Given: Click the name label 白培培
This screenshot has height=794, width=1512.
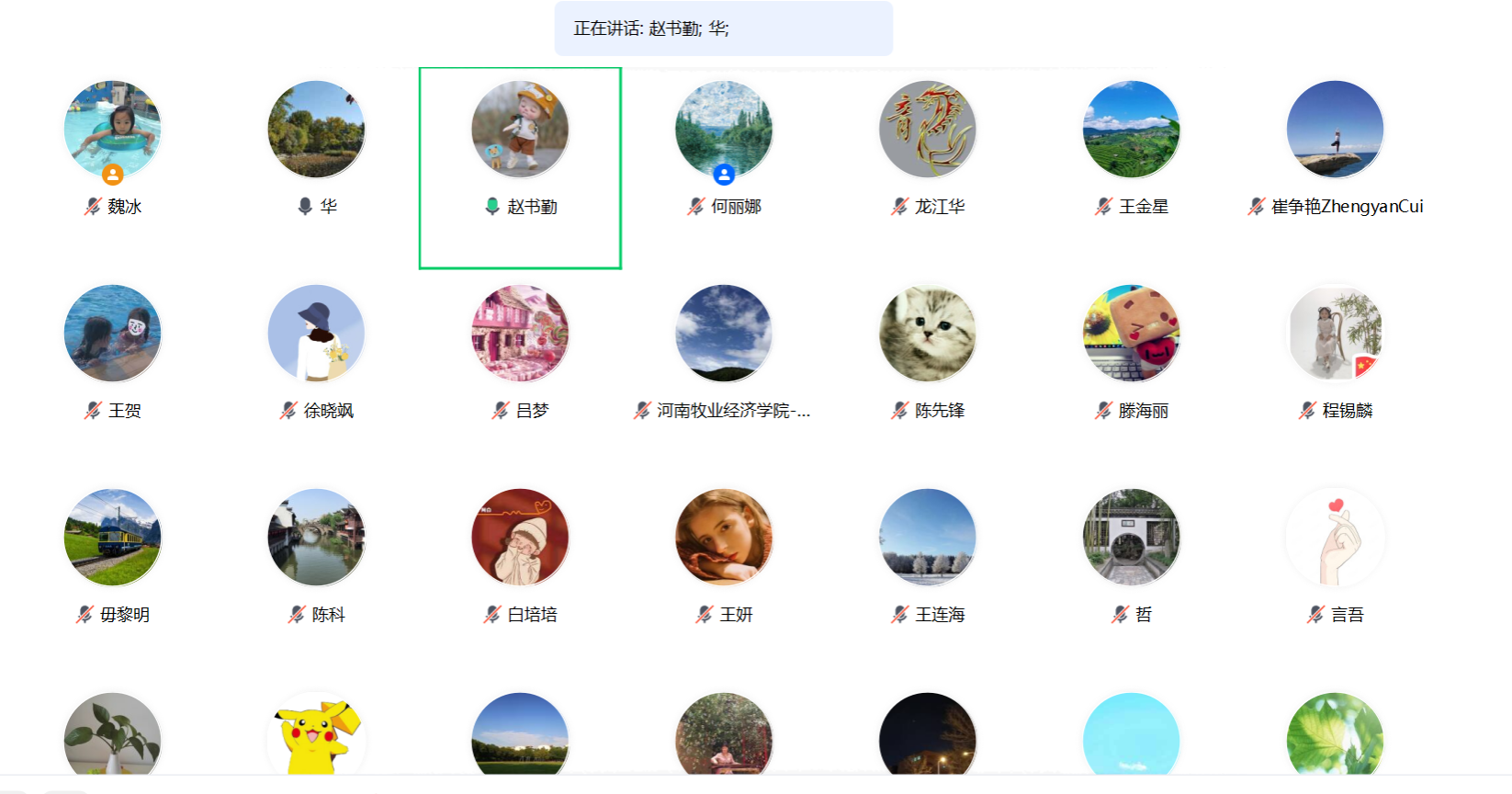Looking at the screenshot, I should click(x=533, y=615).
